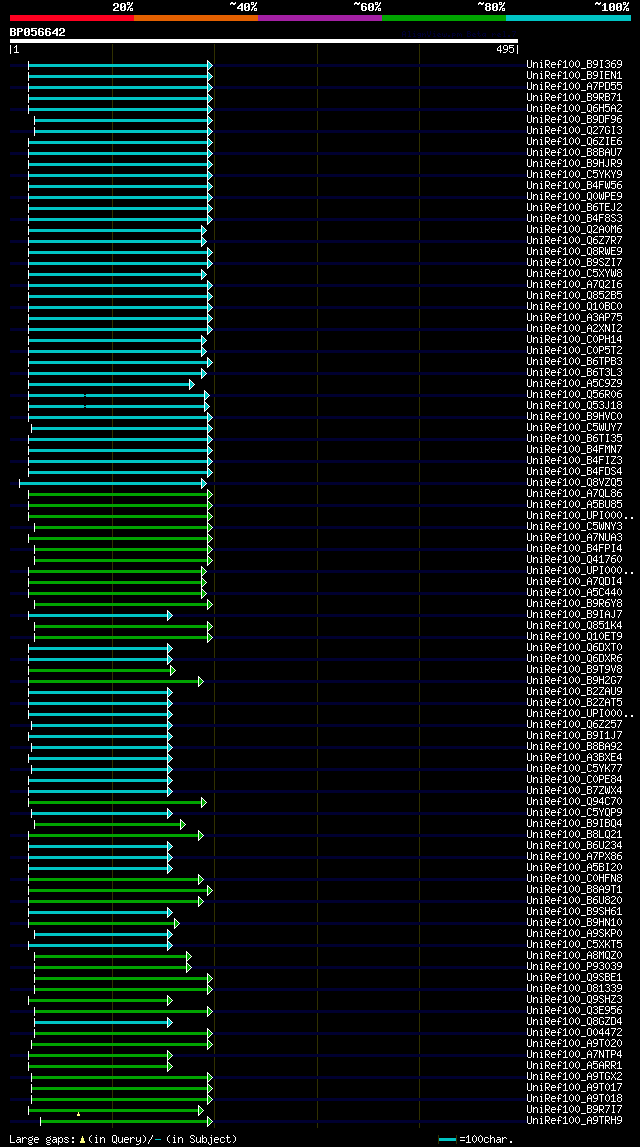
Task: Open the UniRef100_Q852B5 entry
Action: 574,296
